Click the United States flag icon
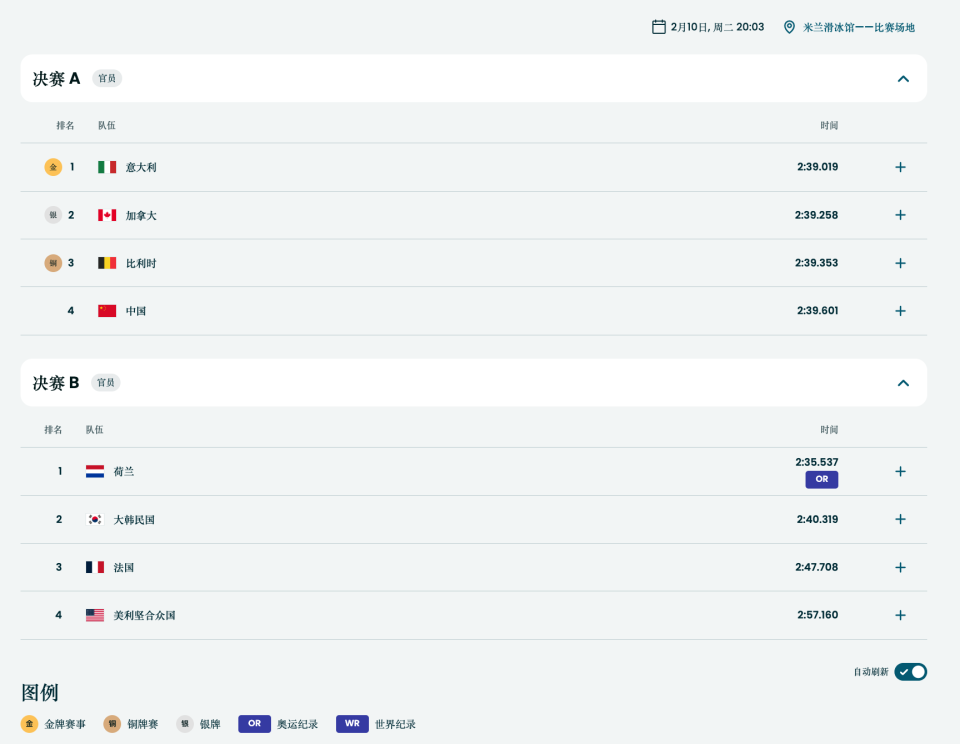Image resolution: width=960 pixels, height=744 pixels. click(95, 615)
